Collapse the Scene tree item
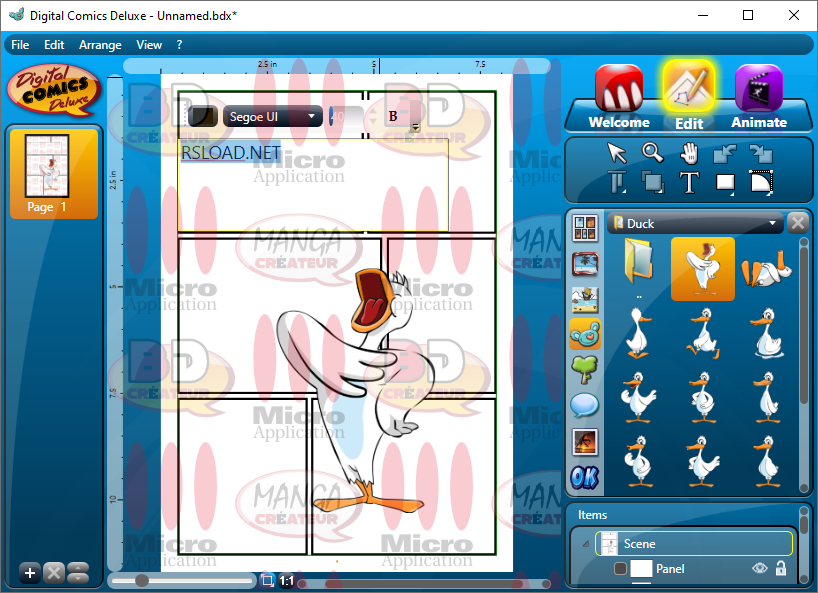The height and width of the screenshot is (593, 818). pos(586,544)
